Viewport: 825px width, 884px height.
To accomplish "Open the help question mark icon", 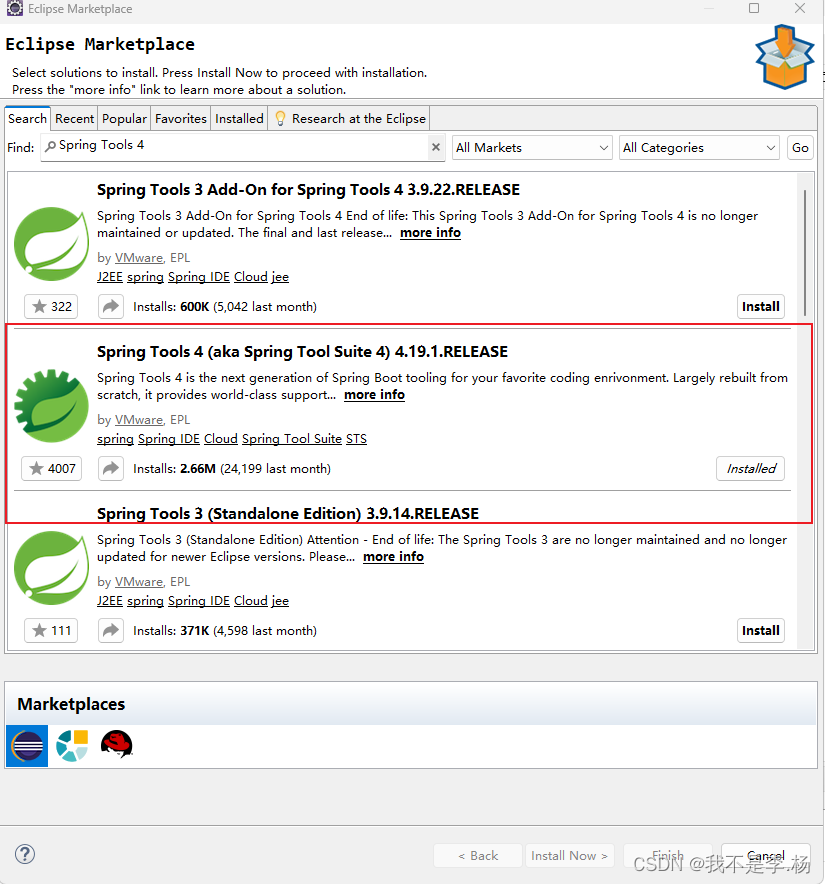I will click(x=25, y=854).
